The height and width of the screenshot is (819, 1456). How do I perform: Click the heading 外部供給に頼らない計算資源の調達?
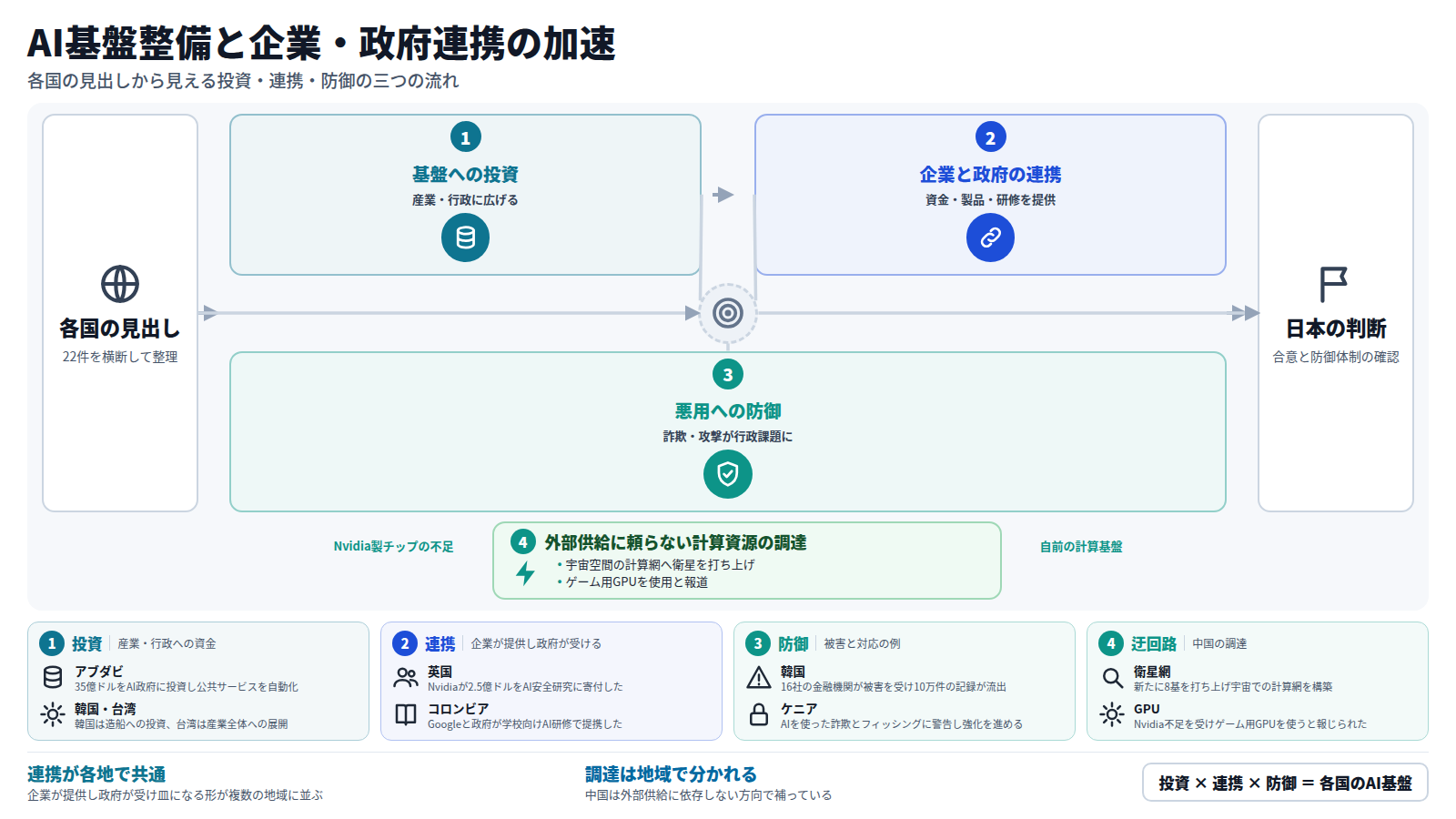[675, 542]
